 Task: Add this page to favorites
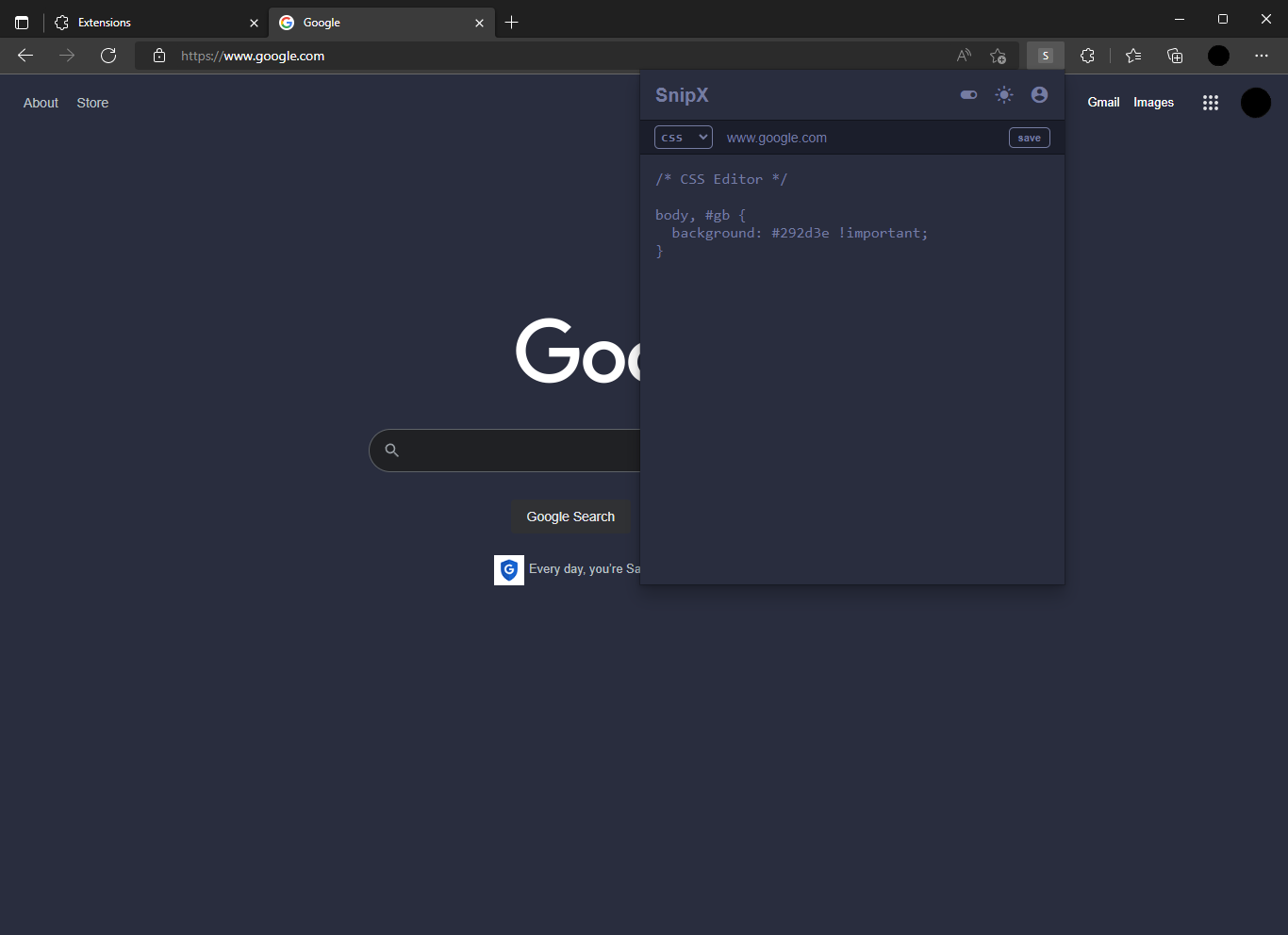[x=998, y=56]
